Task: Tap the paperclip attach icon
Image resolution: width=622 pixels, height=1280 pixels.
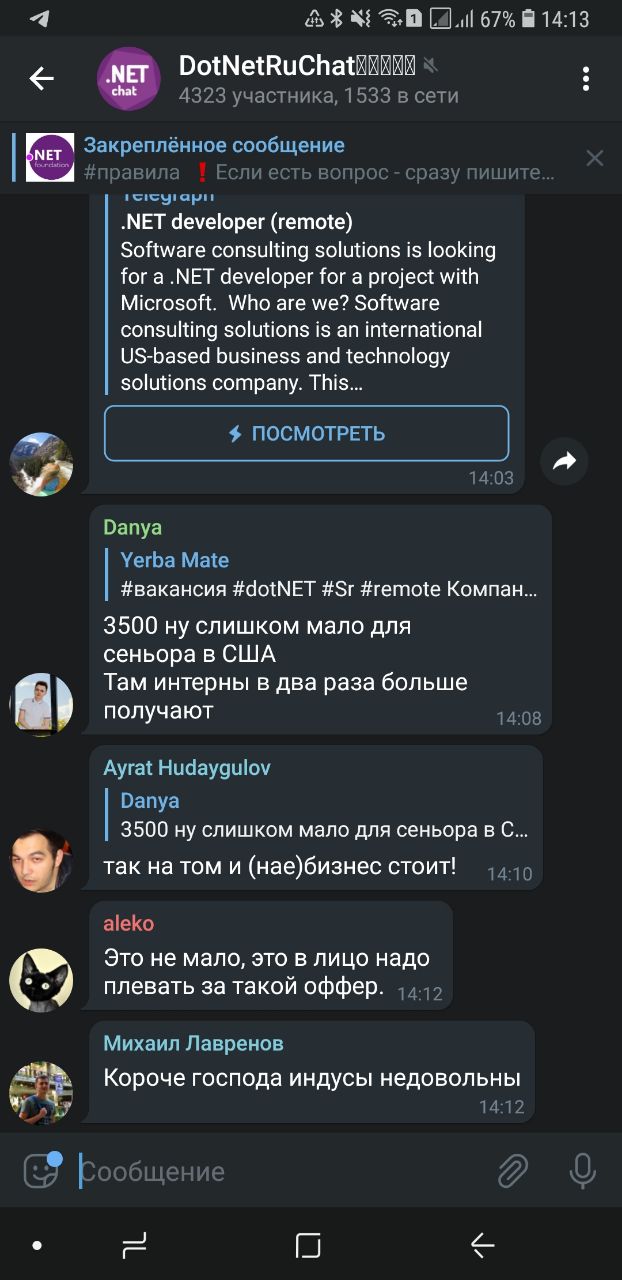Action: [x=512, y=1171]
